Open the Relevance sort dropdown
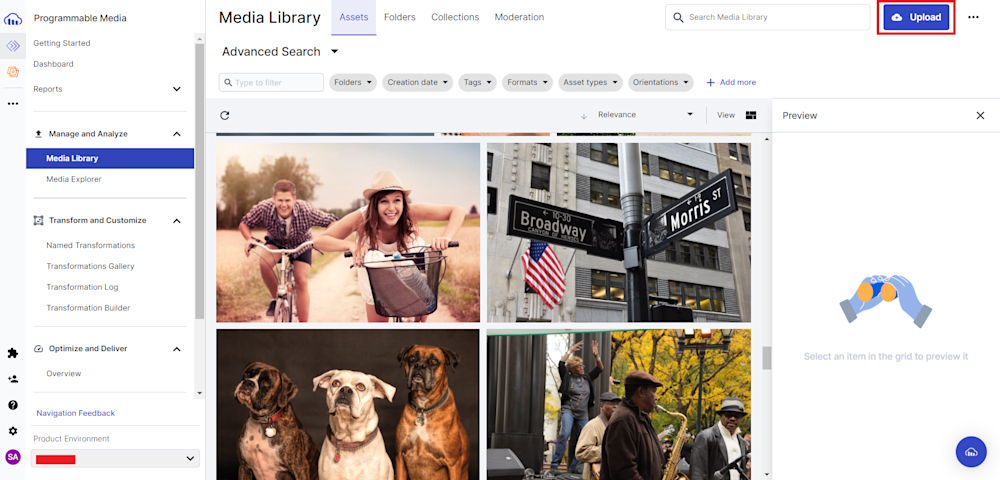The image size is (1000, 480). pyautogui.click(x=645, y=115)
